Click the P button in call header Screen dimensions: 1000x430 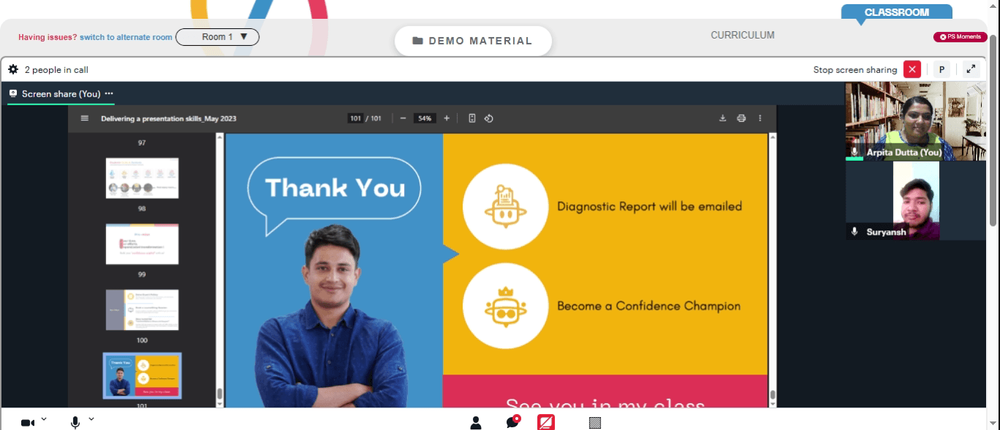click(941, 70)
